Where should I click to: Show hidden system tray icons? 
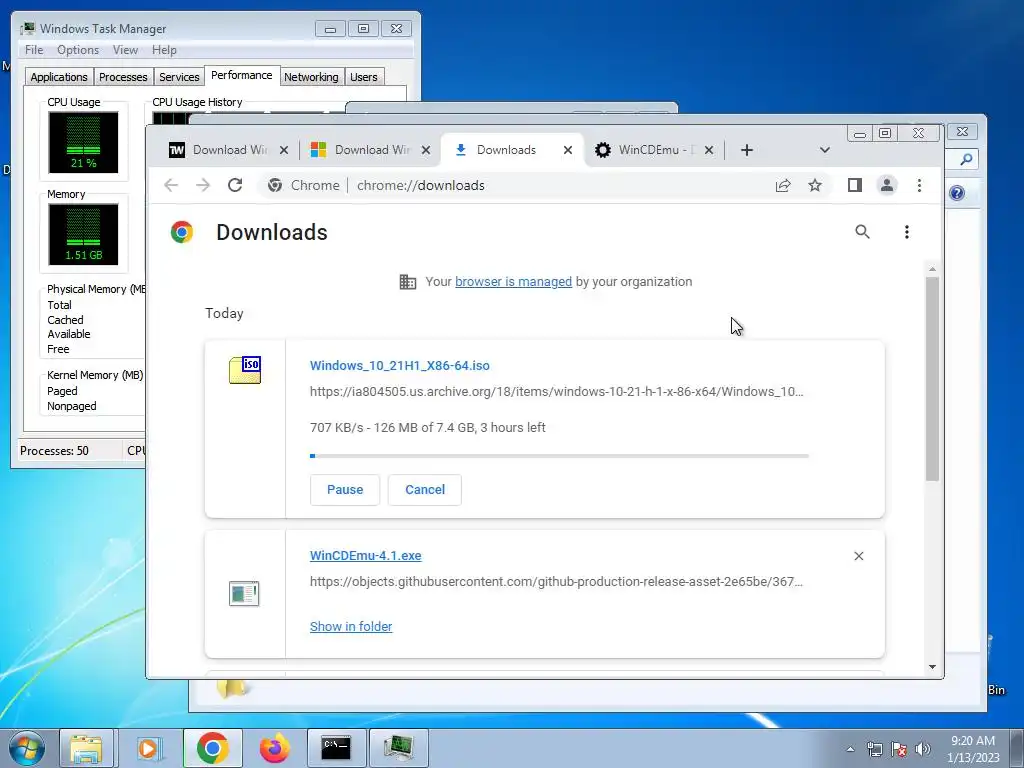[850, 749]
